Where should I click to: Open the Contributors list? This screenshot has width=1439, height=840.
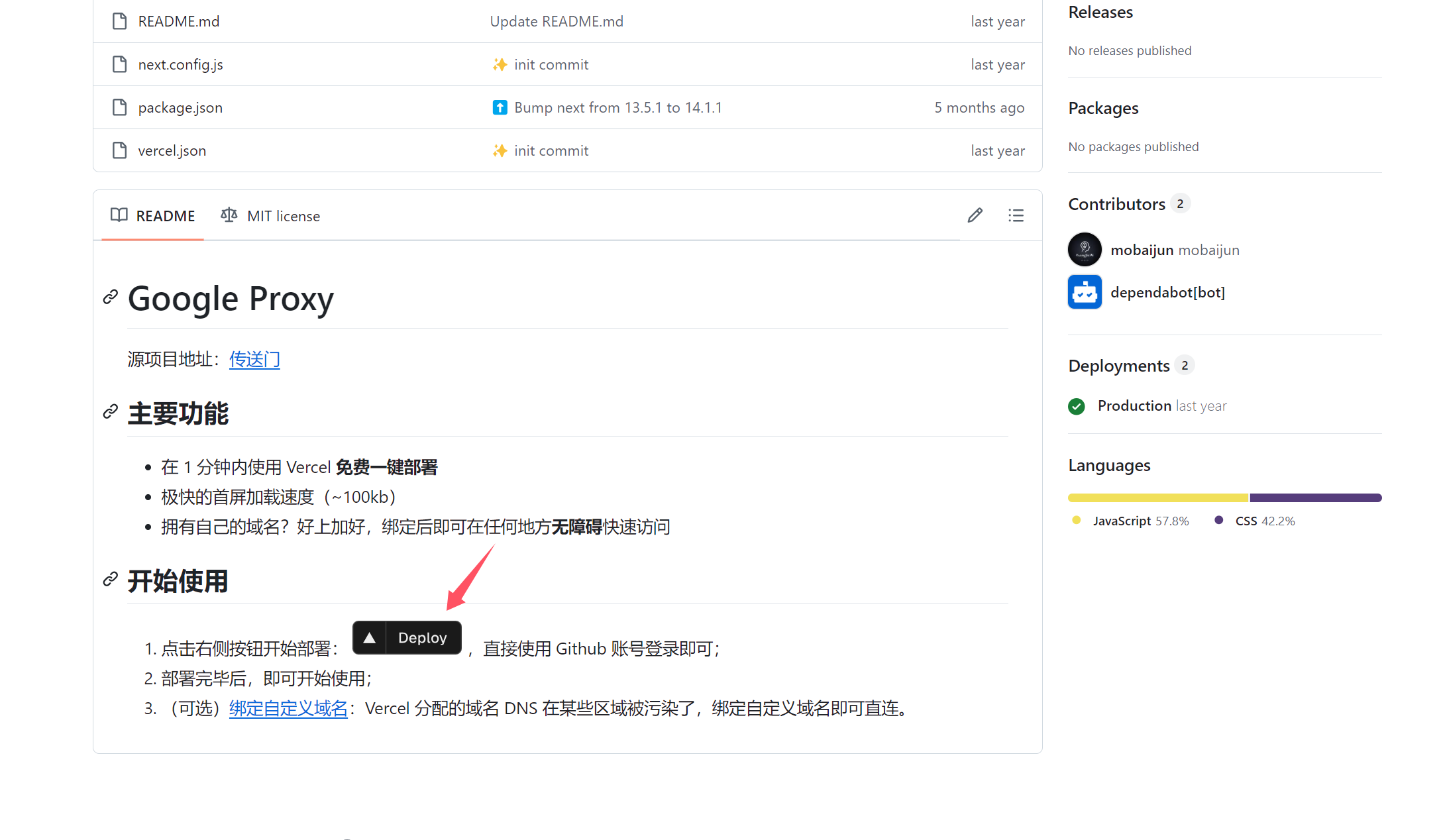(1116, 204)
